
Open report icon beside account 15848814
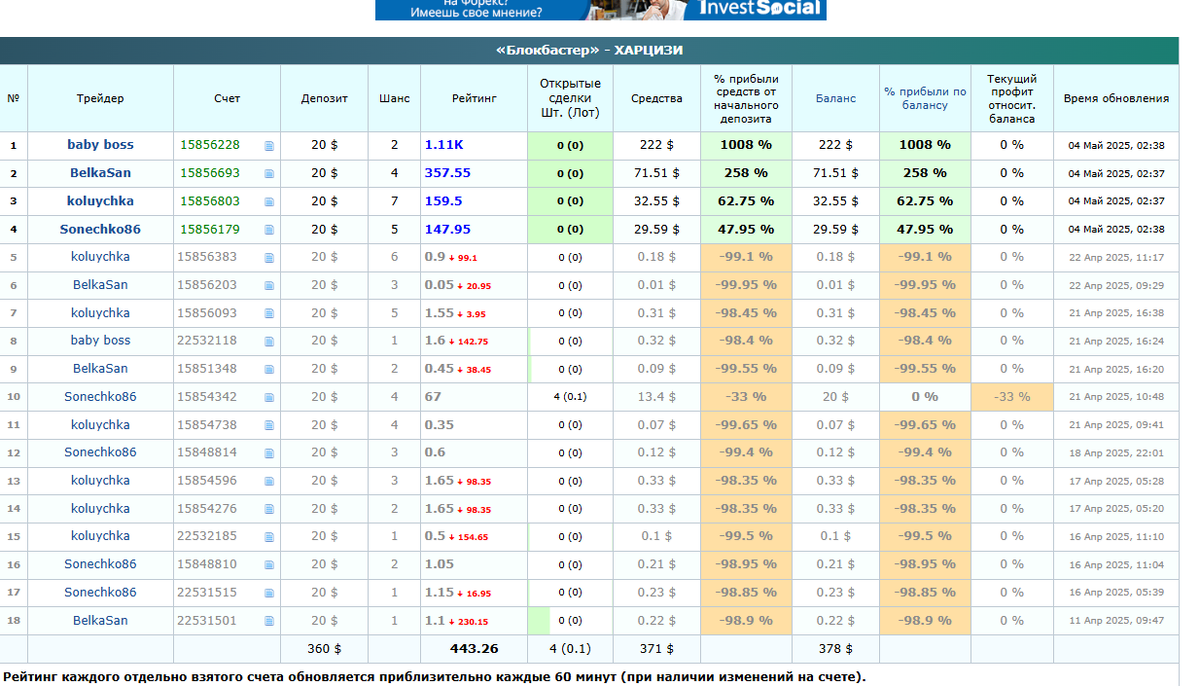tap(269, 454)
